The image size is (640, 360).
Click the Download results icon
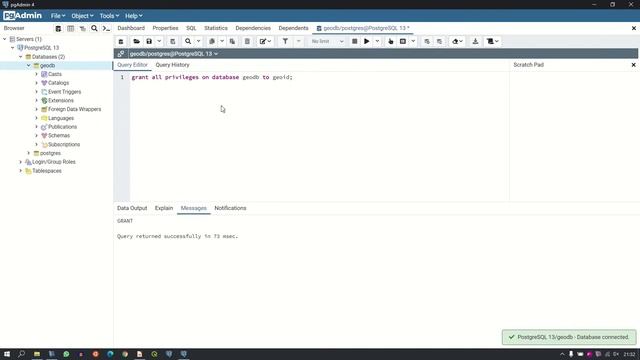(x=475, y=41)
